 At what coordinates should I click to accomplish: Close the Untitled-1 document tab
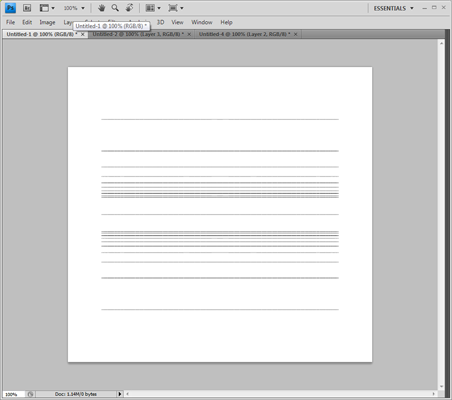pos(83,34)
